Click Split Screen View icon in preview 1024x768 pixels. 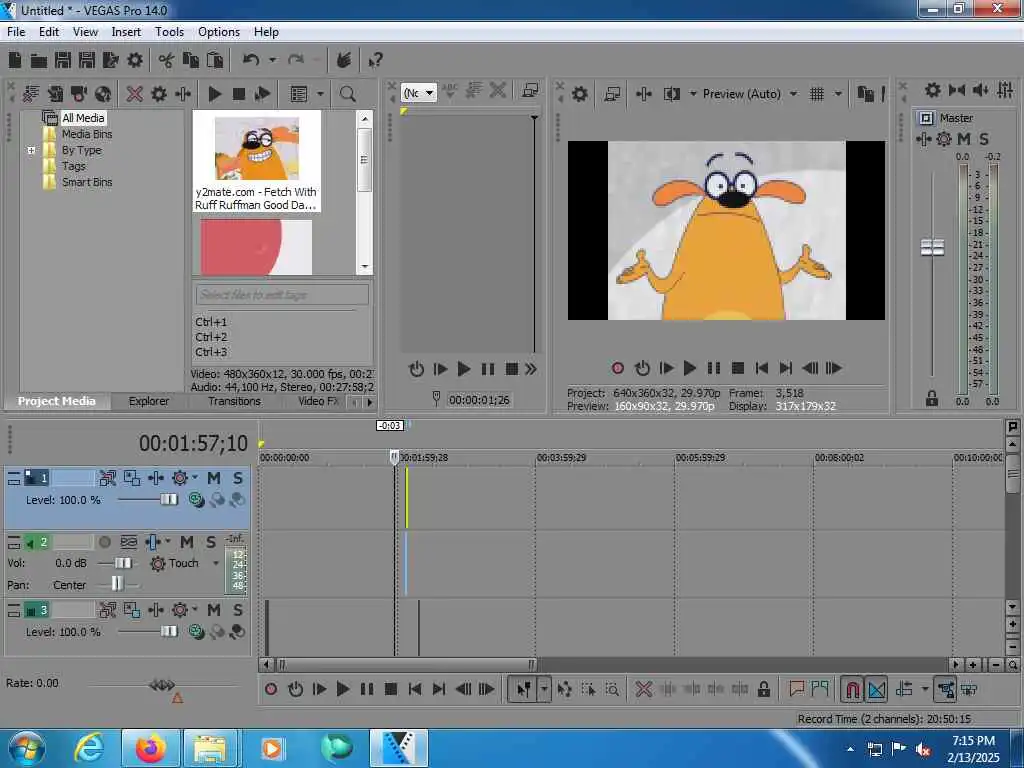[671, 94]
